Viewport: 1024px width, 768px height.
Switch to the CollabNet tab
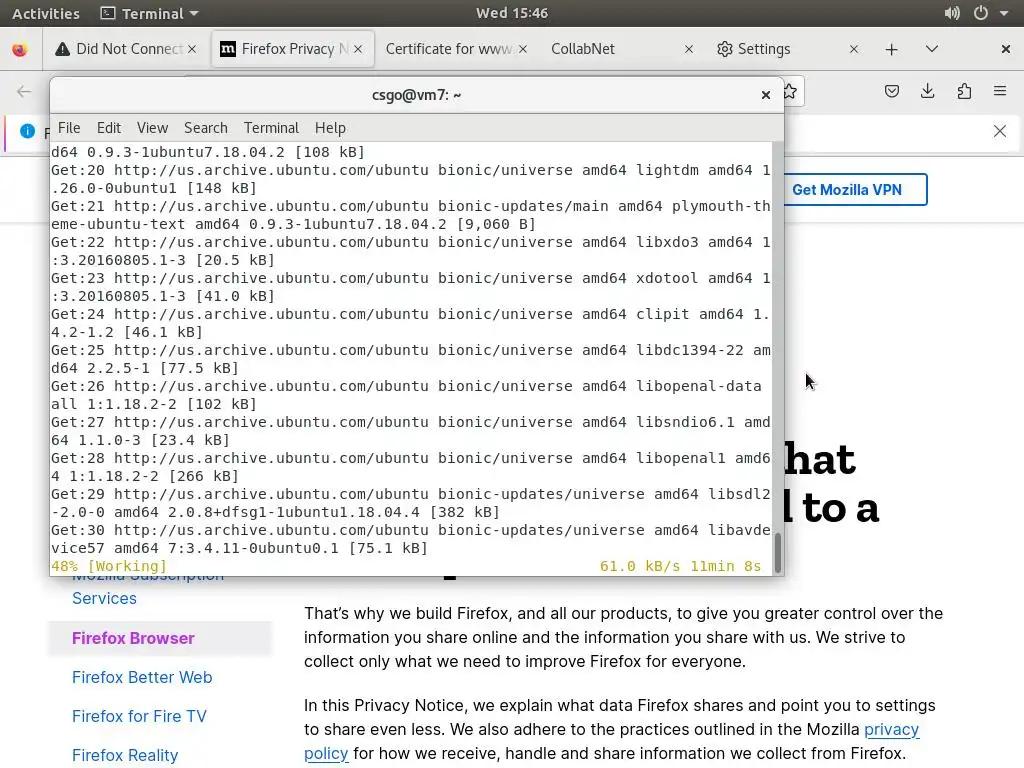point(621,49)
